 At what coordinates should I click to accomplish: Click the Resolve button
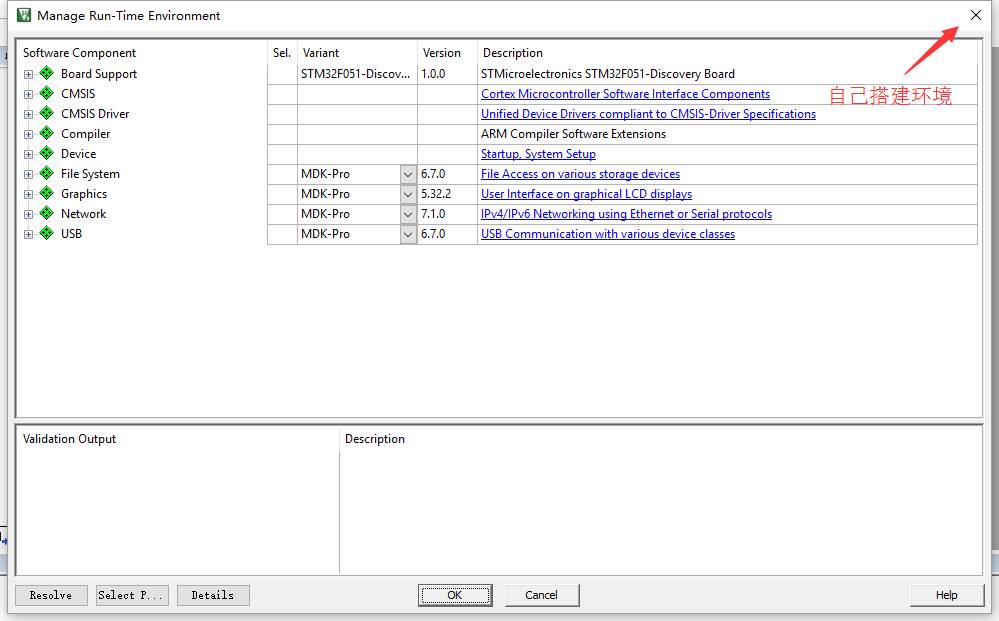51,595
